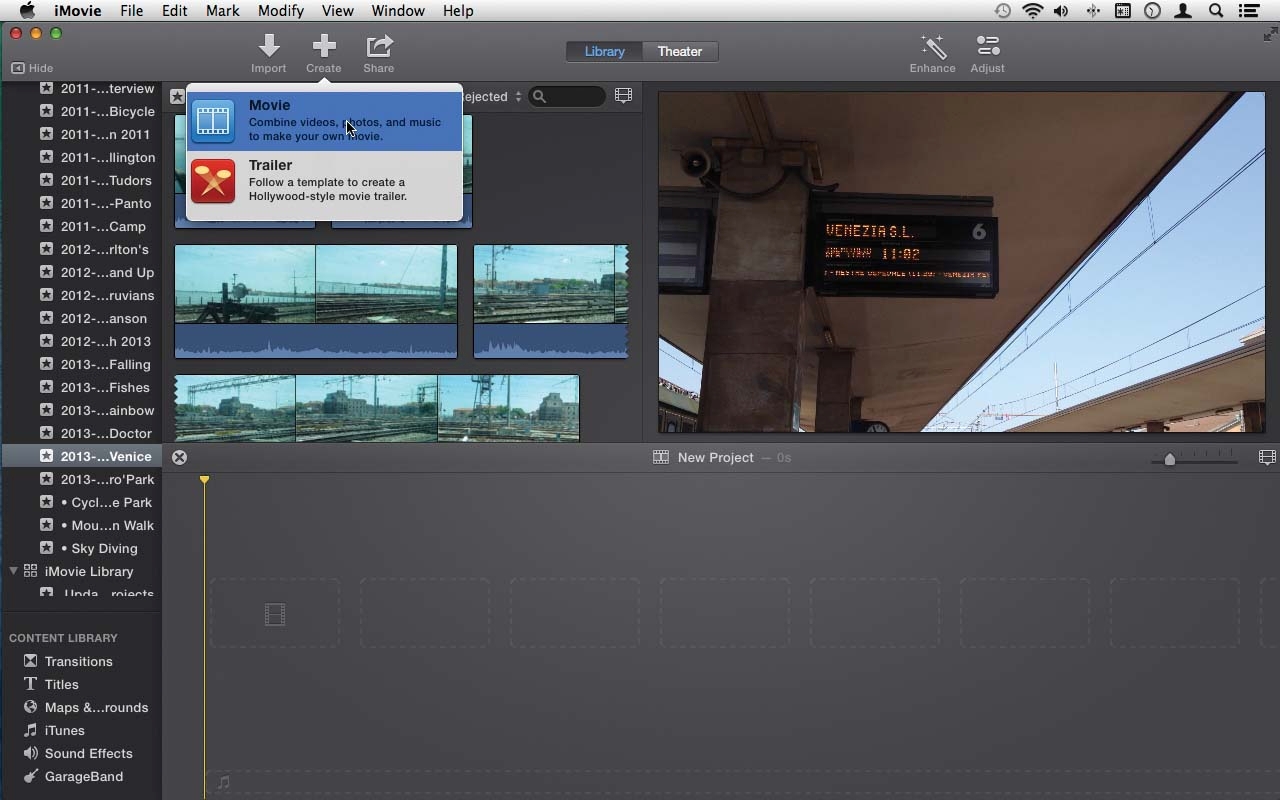Viewport: 1280px width, 800px height.
Task: Select the "• Mou...n Walk" event
Action: (x=81, y=525)
